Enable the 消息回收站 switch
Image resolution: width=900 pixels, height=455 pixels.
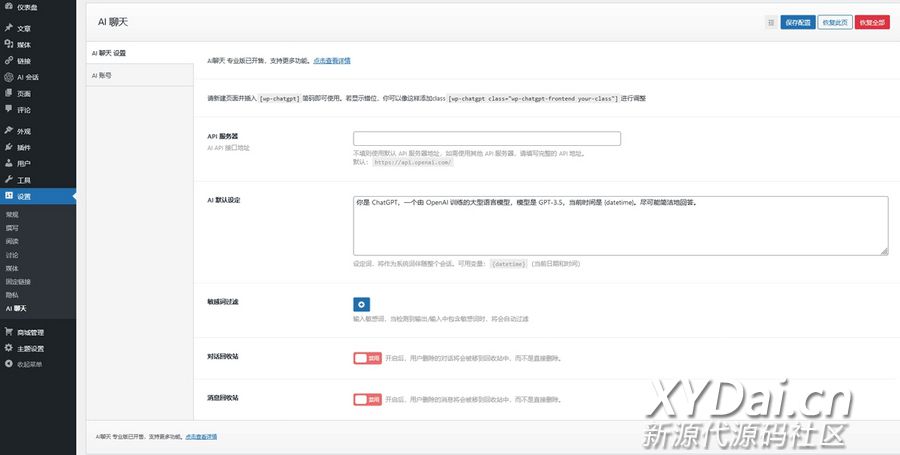pos(367,399)
